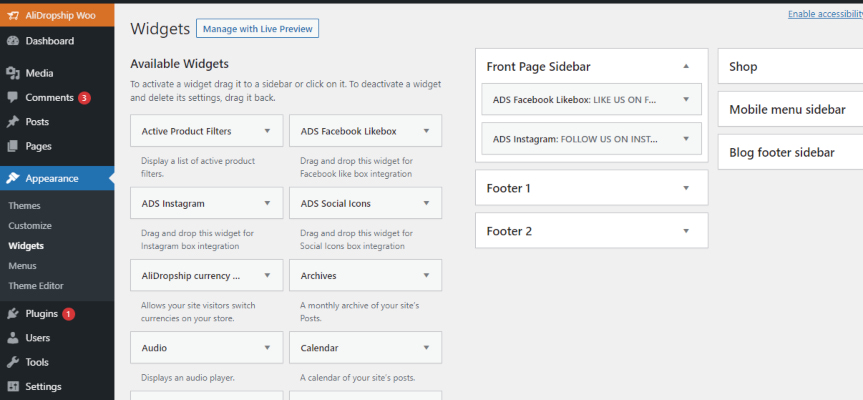The height and width of the screenshot is (400, 863).
Task: Click the Enable accessibility mode link
Action: [824, 14]
